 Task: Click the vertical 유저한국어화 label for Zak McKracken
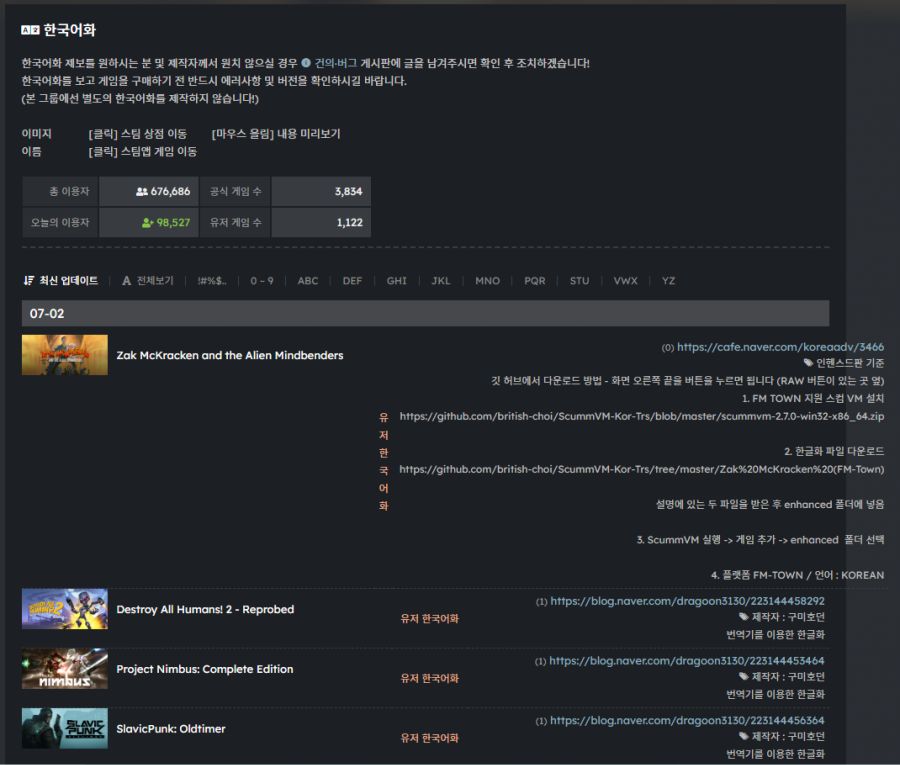tap(383, 461)
